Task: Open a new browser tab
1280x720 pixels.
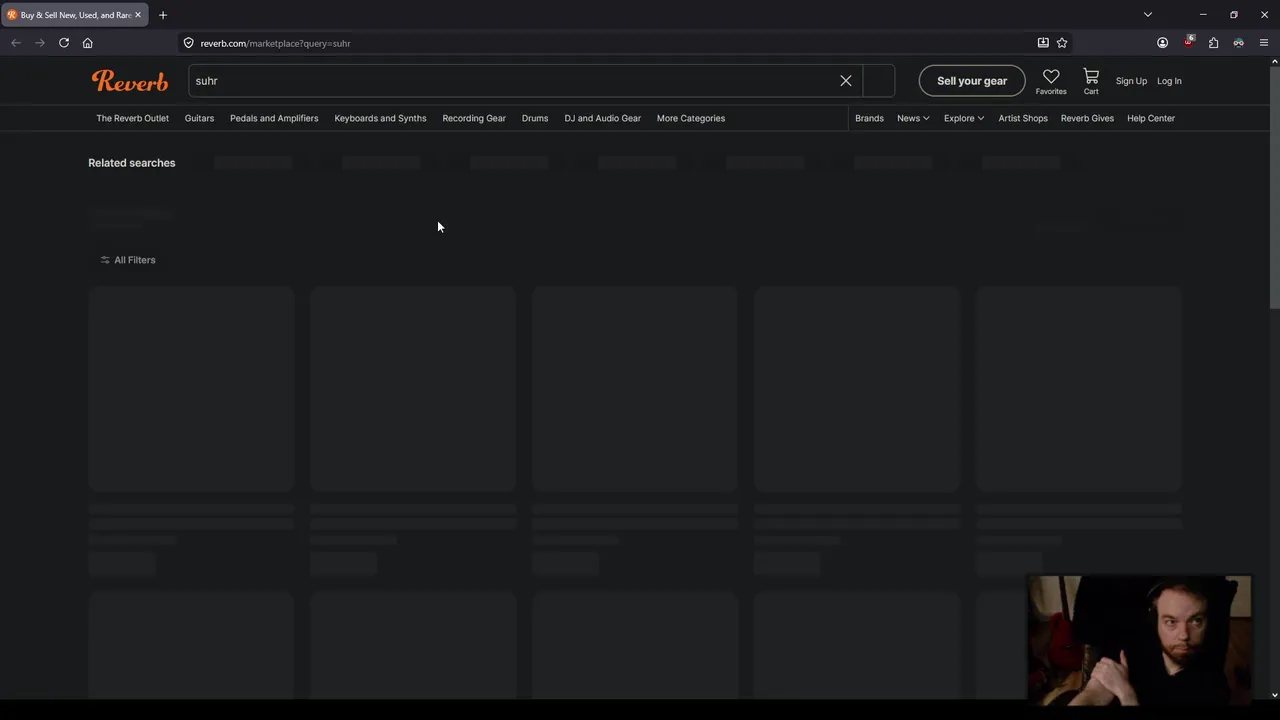Action: pyautogui.click(x=163, y=15)
